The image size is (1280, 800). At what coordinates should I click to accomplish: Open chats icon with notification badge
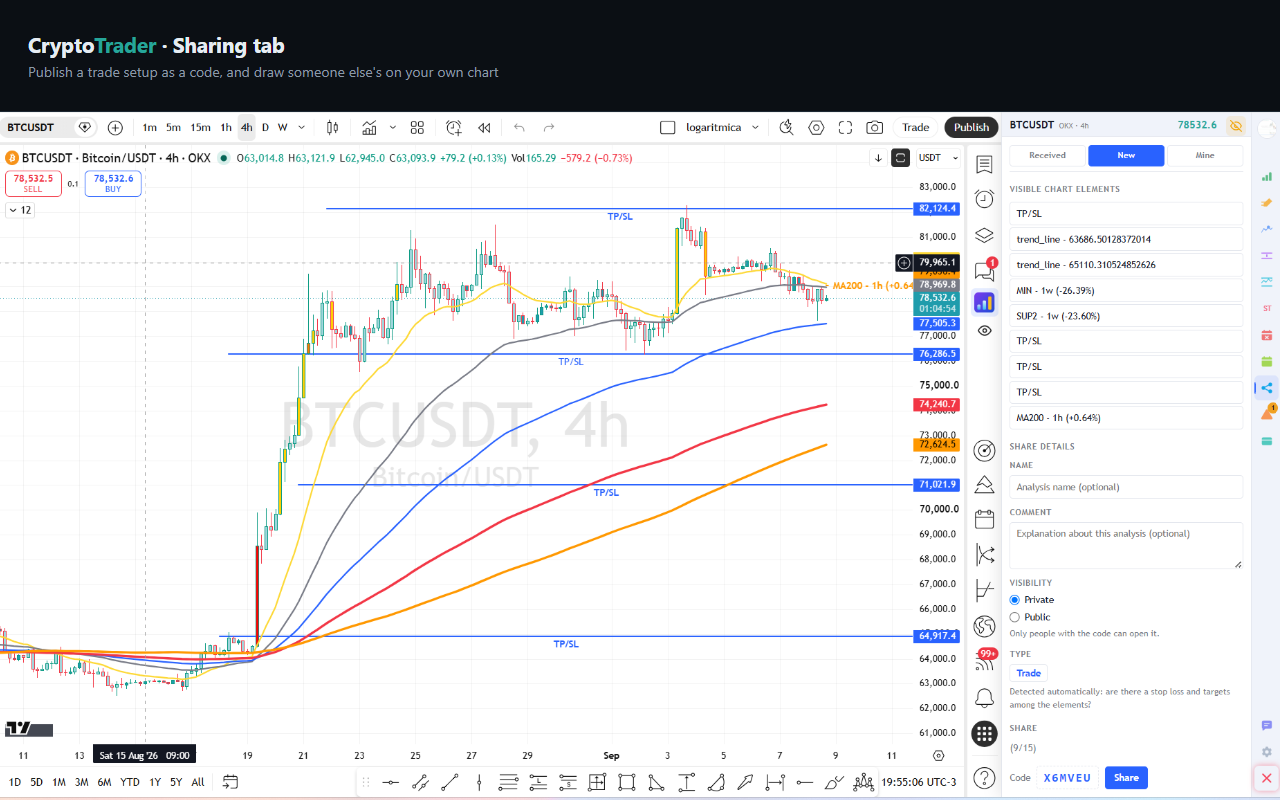tap(984, 269)
